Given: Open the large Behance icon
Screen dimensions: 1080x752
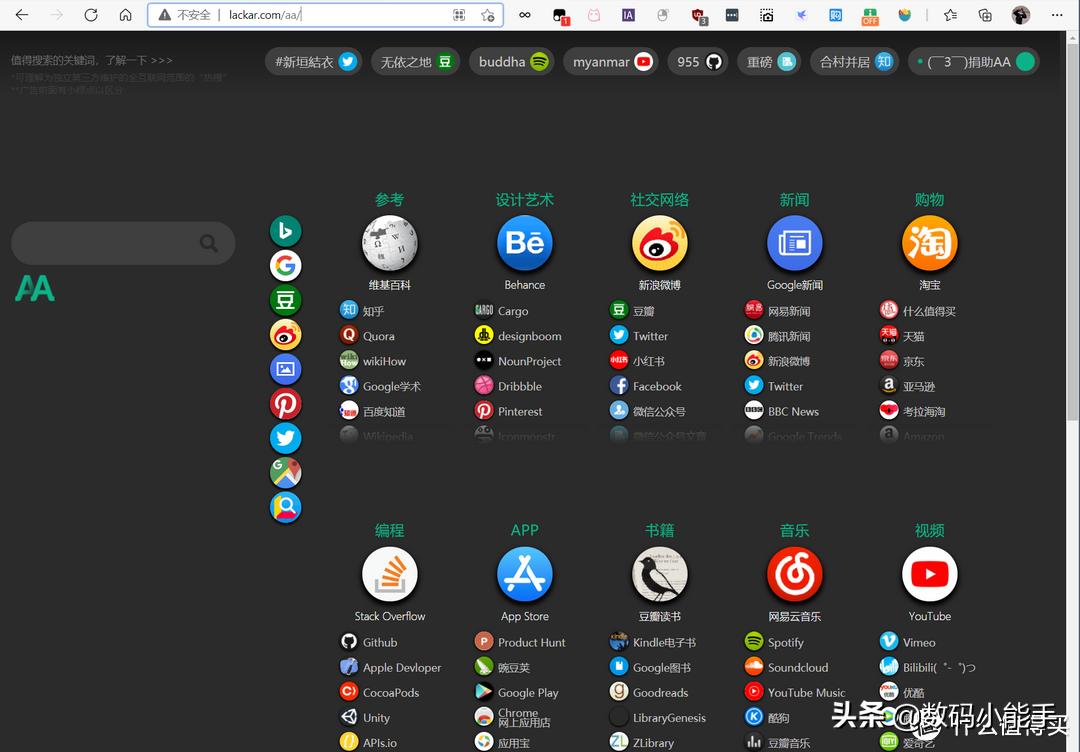Looking at the screenshot, I should pos(525,242).
